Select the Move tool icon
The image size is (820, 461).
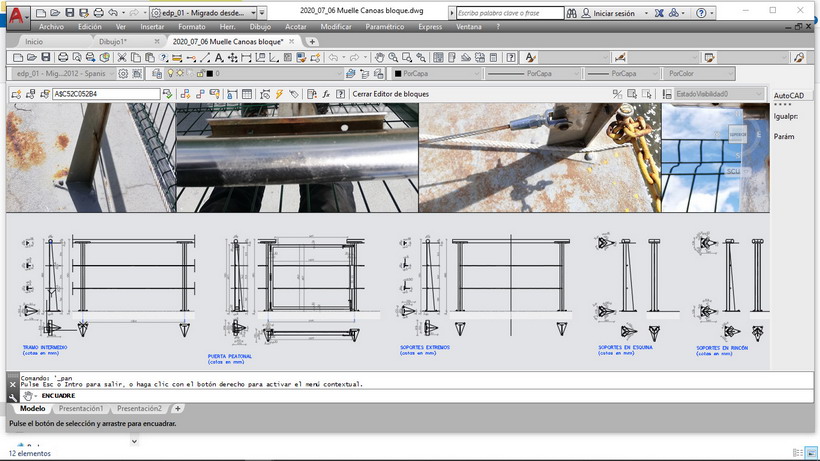coord(232,57)
